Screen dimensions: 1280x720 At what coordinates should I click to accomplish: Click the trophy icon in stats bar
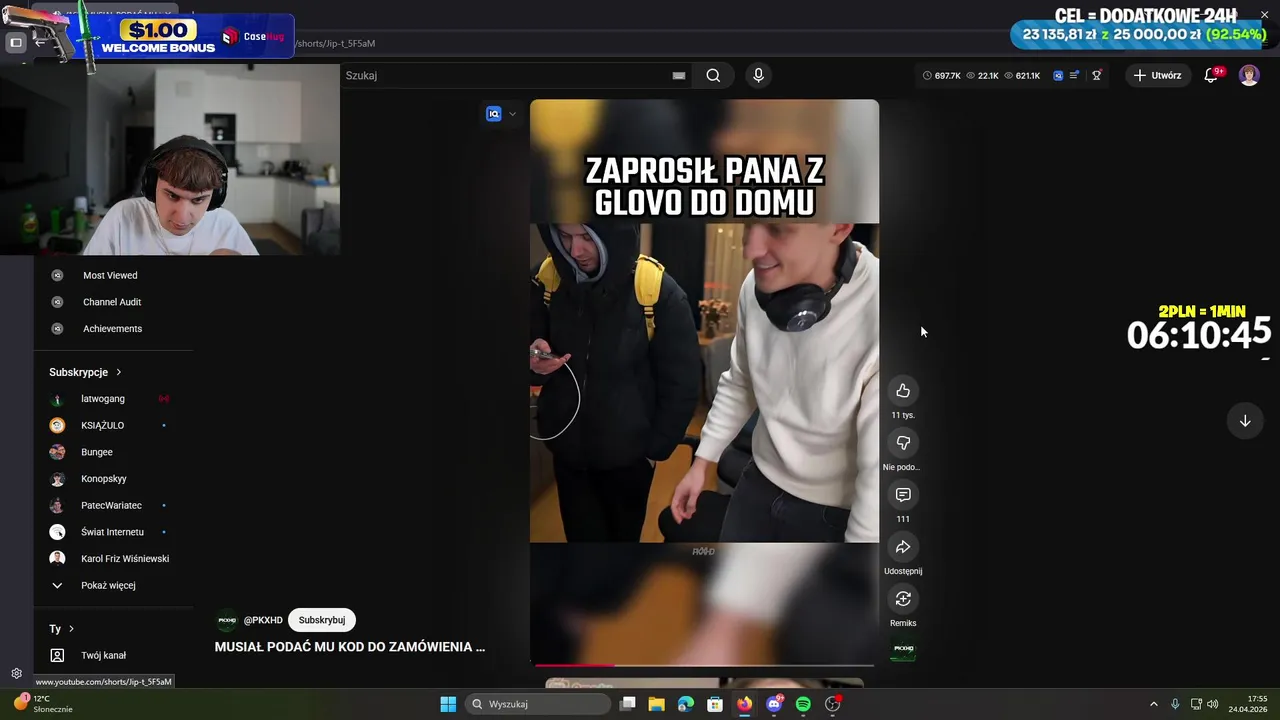[1097, 75]
